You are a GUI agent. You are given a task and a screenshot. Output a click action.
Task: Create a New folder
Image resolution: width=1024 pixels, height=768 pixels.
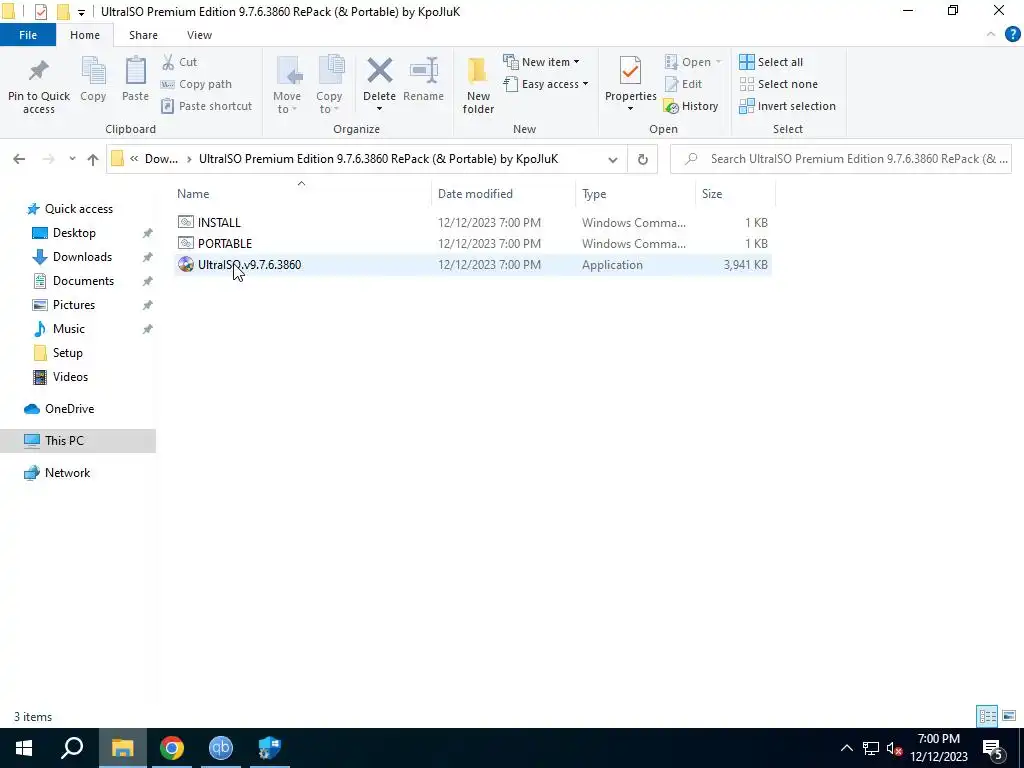point(478,85)
